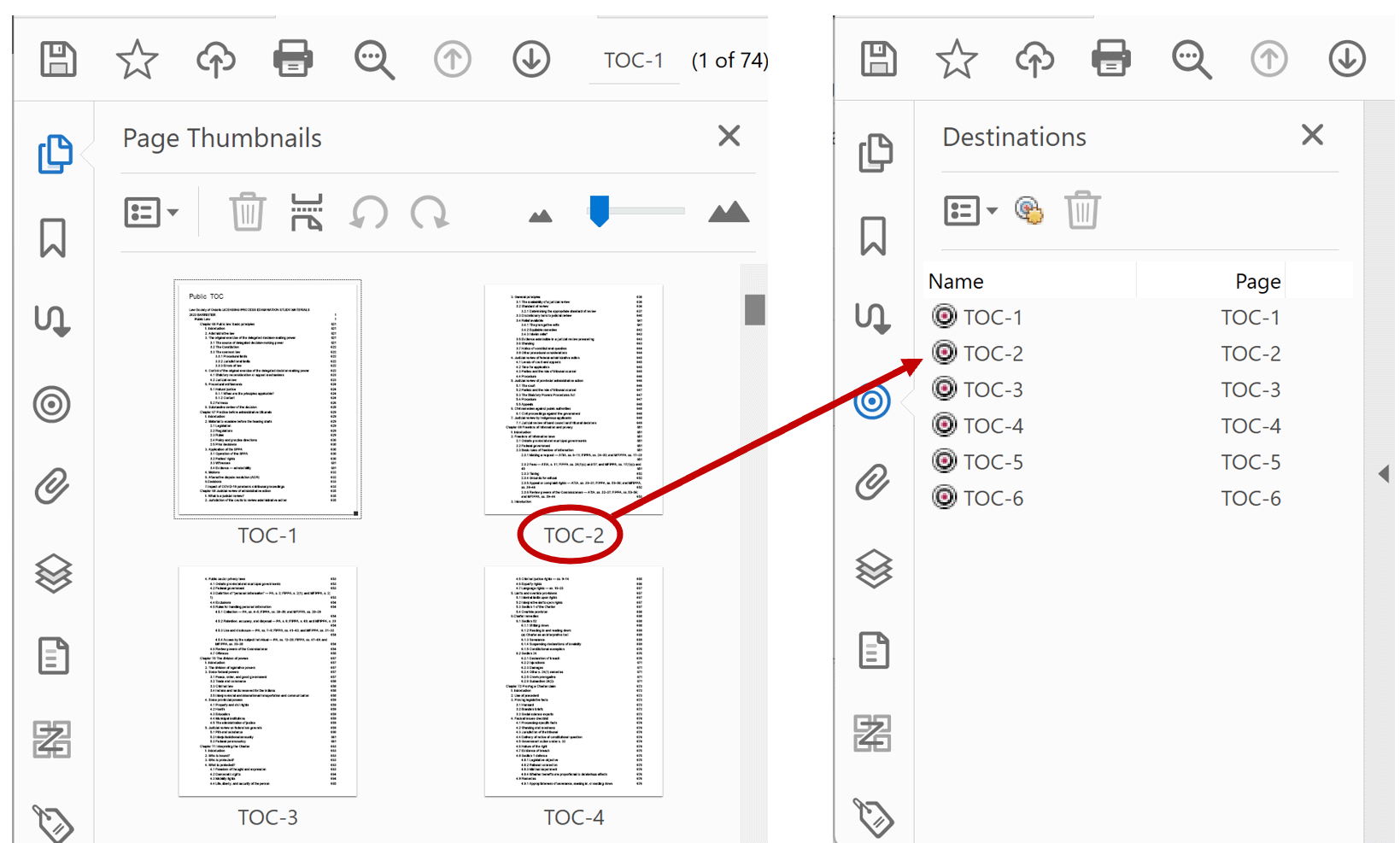Sort destinations by Page
The height and width of the screenshot is (843, 1400).
coord(1256,280)
